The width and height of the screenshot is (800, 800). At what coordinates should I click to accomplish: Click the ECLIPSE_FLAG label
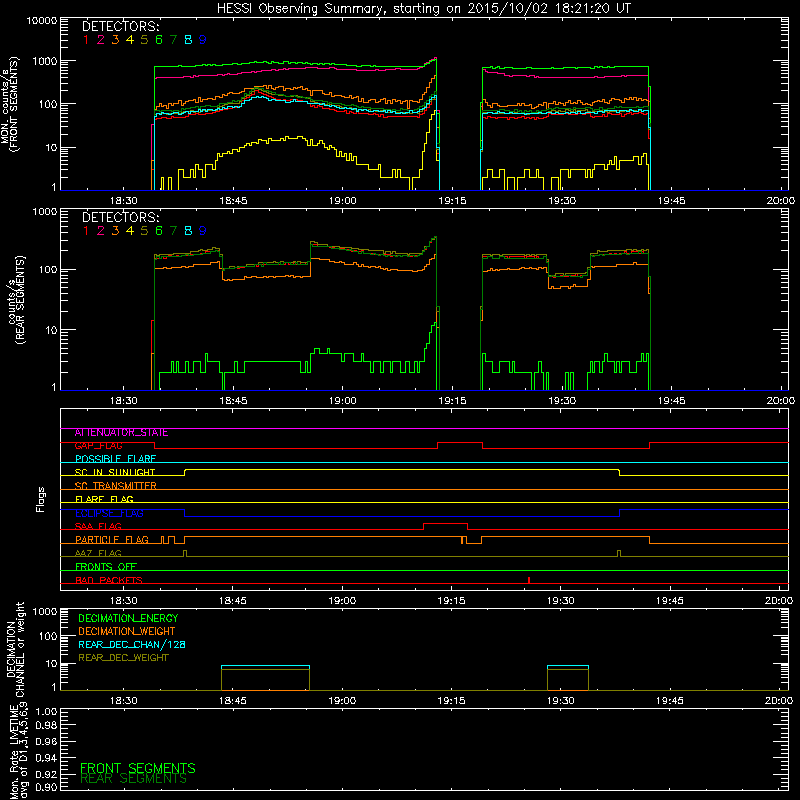click(x=109, y=513)
